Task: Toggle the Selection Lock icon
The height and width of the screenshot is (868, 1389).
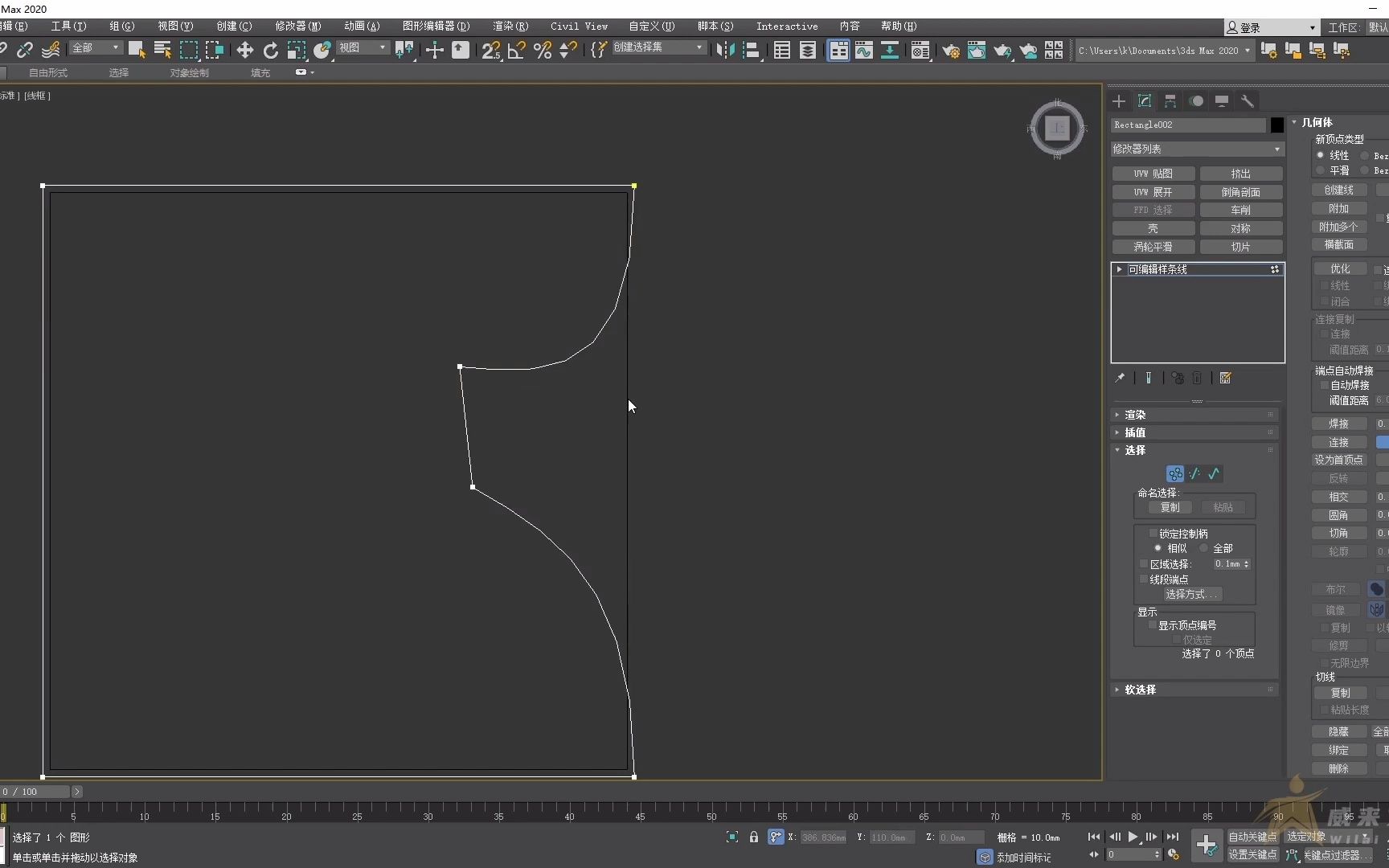Action: (754, 837)
